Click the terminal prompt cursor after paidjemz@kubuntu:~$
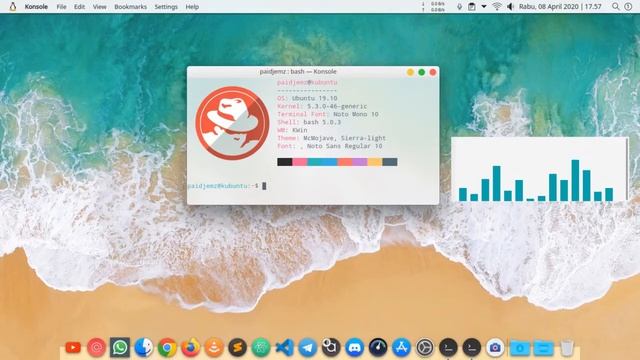 [264, 186]
